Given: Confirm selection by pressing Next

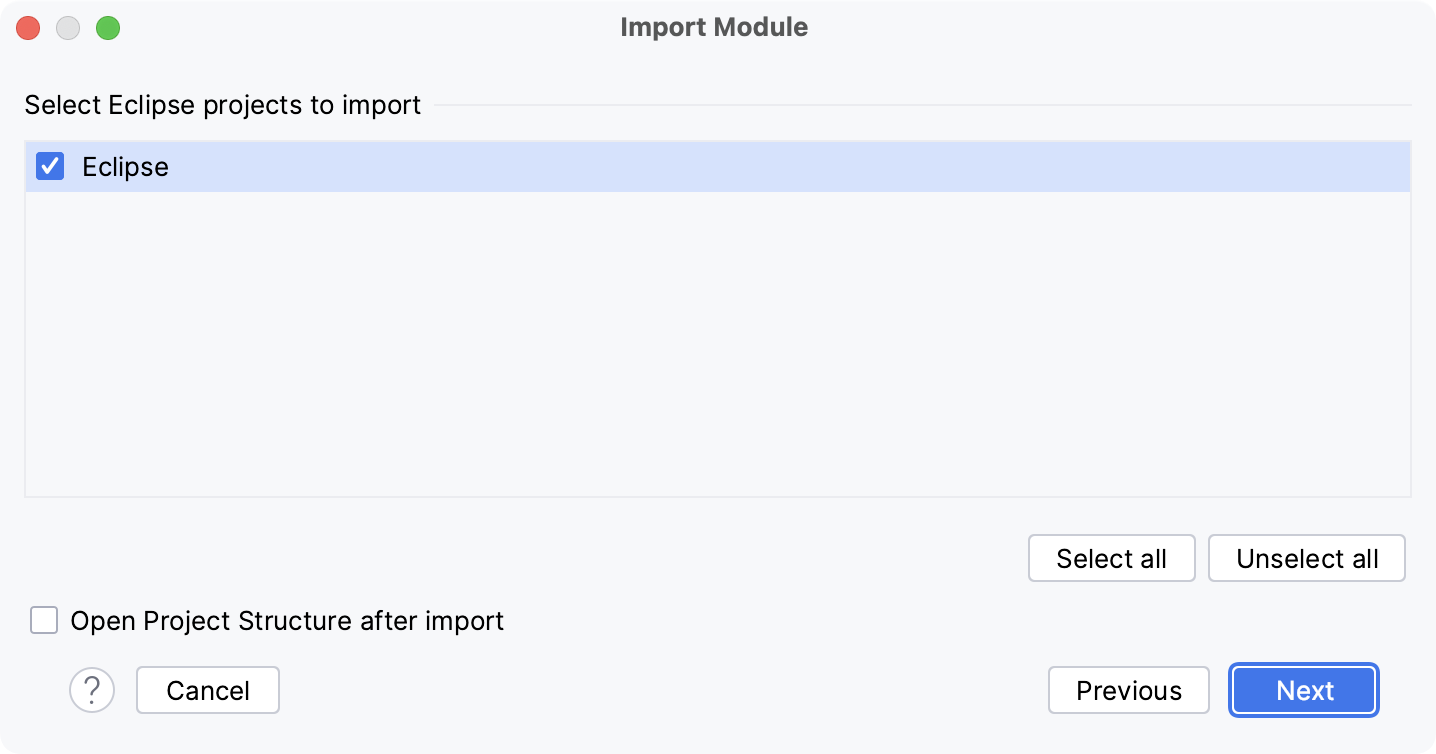Looking at the screenshot, I should (1303, 690).
